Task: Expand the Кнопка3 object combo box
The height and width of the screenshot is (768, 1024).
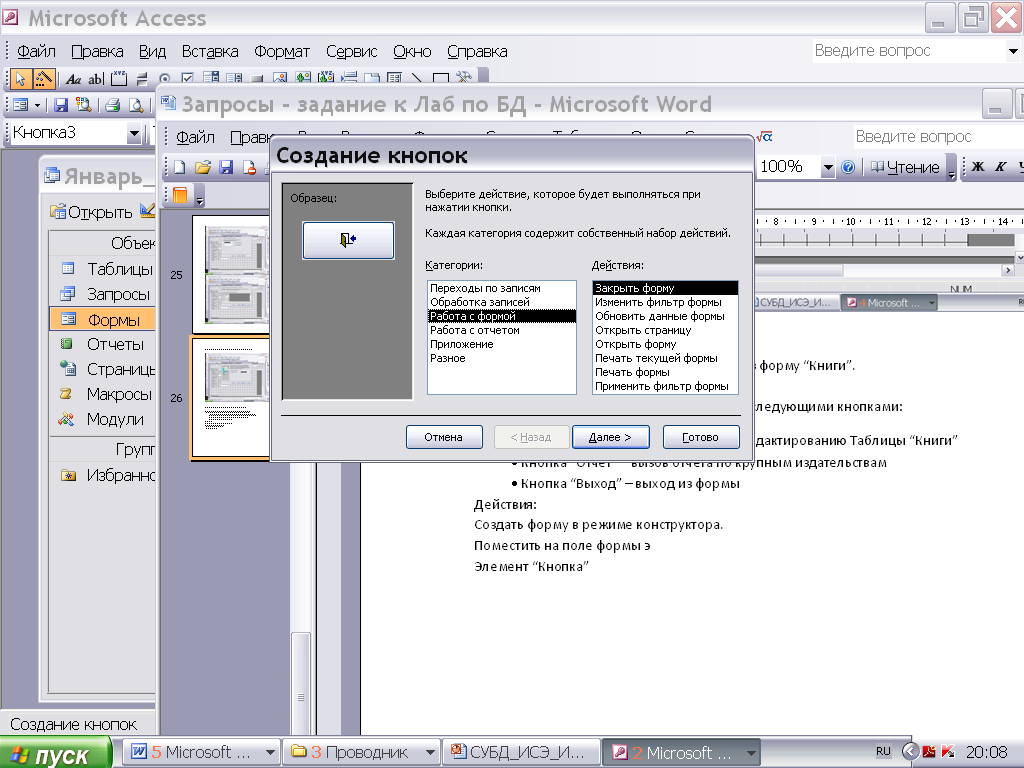Action: [134, 133]
